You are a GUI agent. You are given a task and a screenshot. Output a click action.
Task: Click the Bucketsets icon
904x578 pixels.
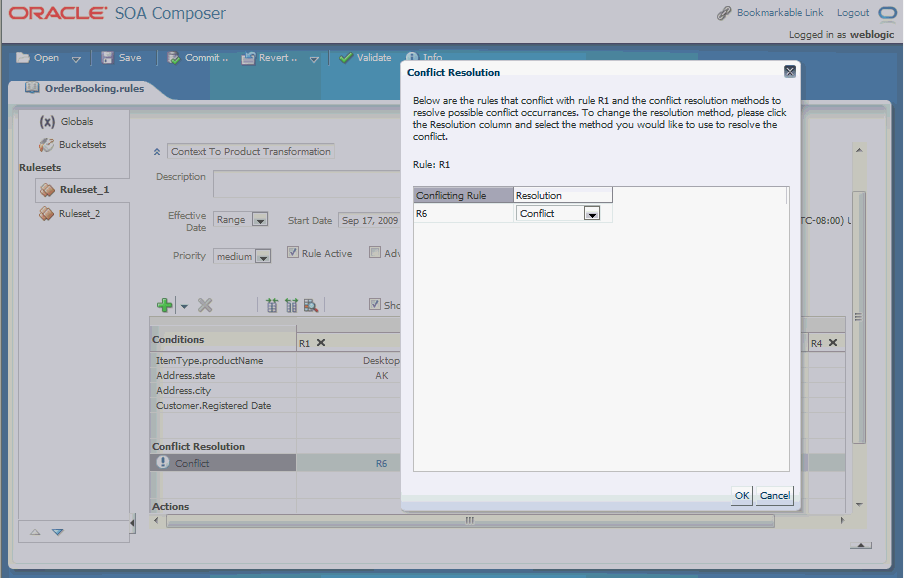[x=46, y=145]
